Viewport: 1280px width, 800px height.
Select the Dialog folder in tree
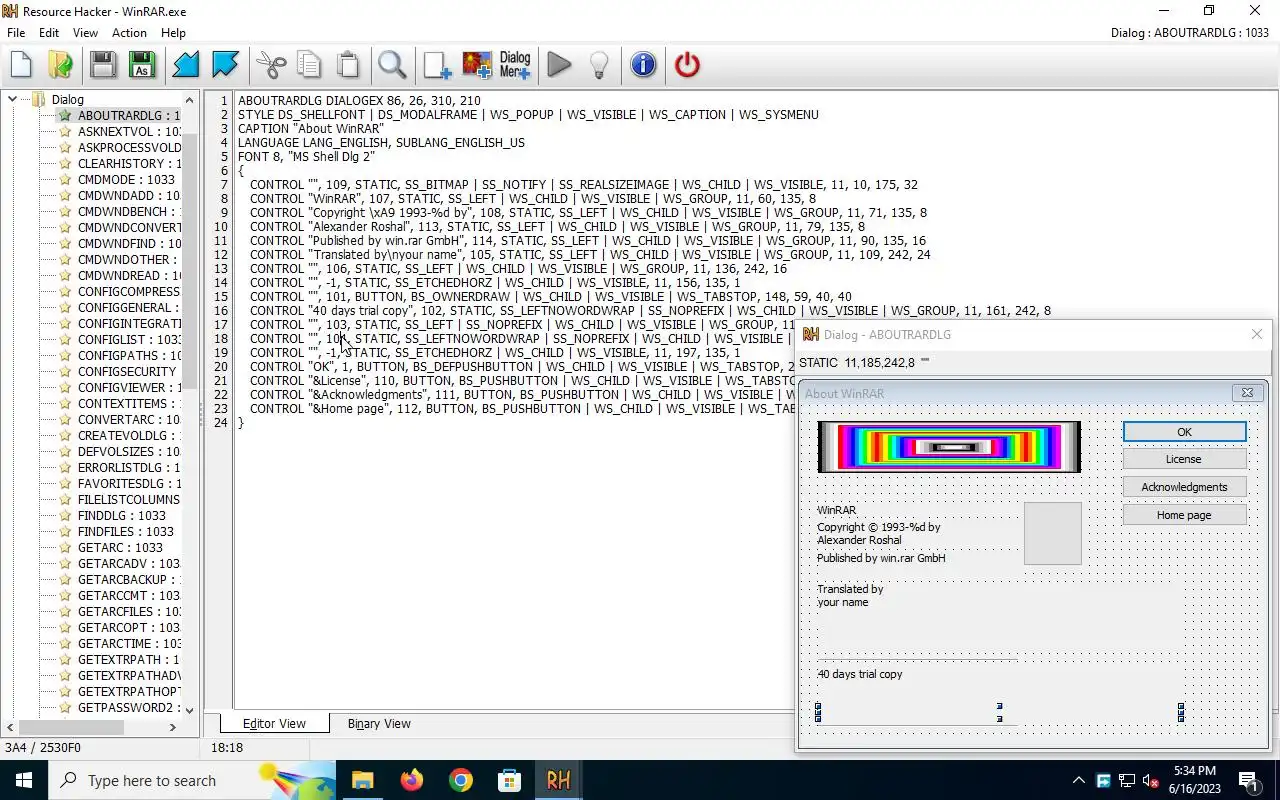[x=67, y=99]
